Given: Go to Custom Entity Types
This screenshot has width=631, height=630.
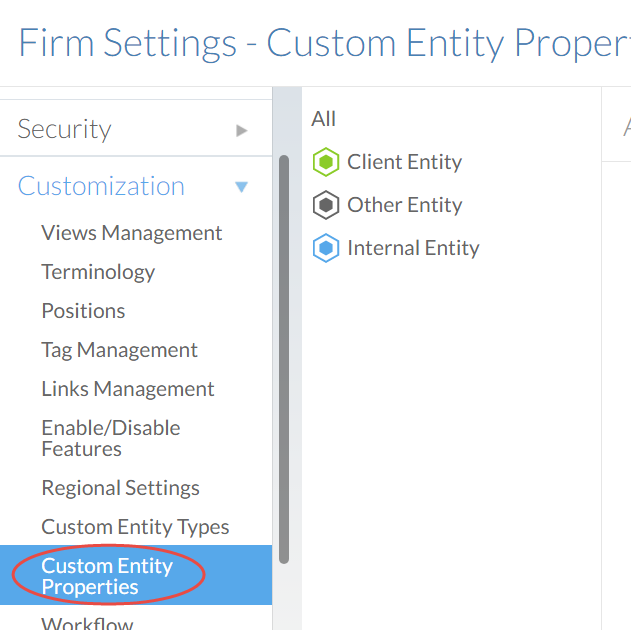Looking at the screenshot, I should (x=135, y=527).
